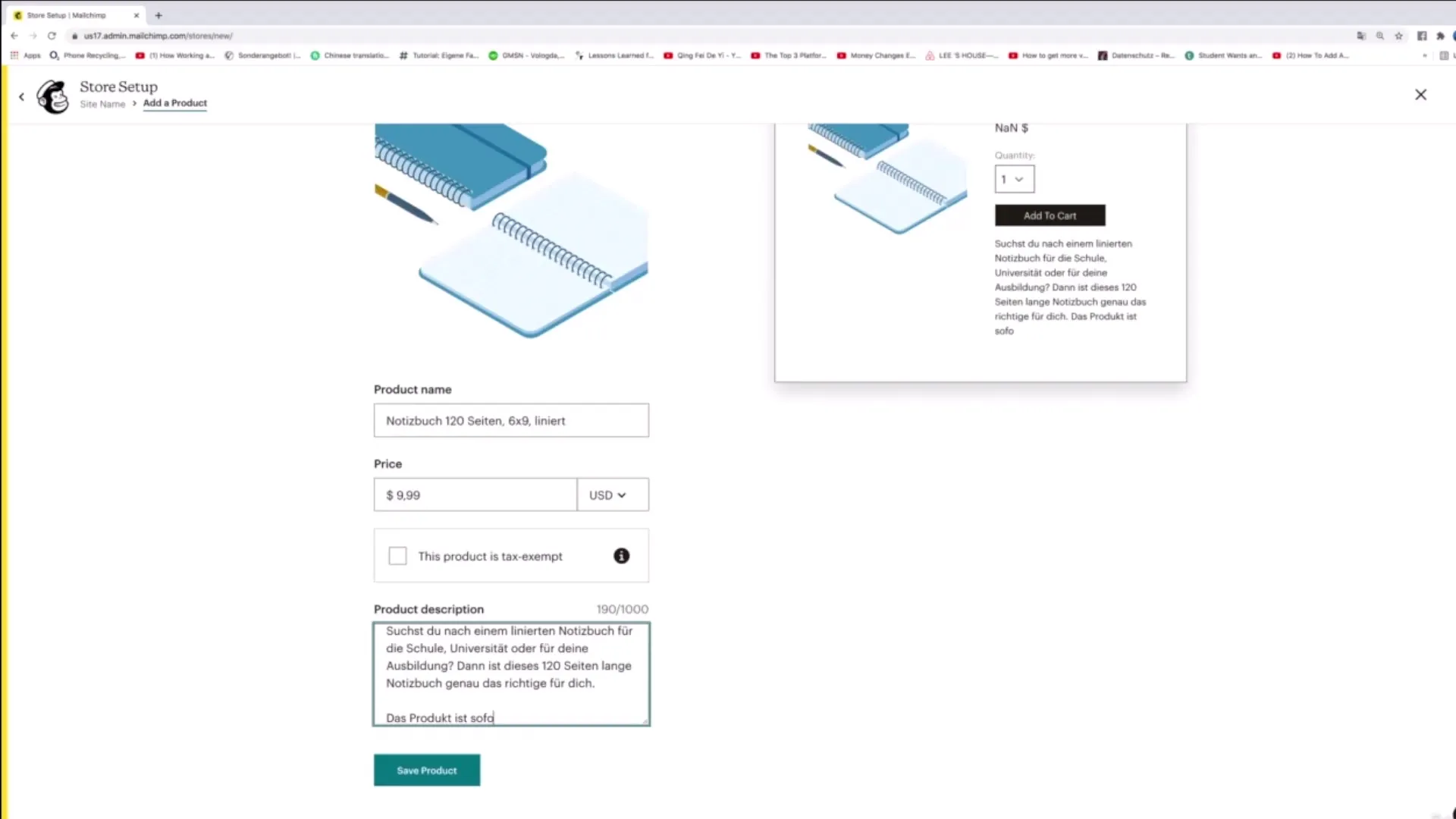
Task: Open the Datenschutz bookmark
Action: pos(1136,55)
